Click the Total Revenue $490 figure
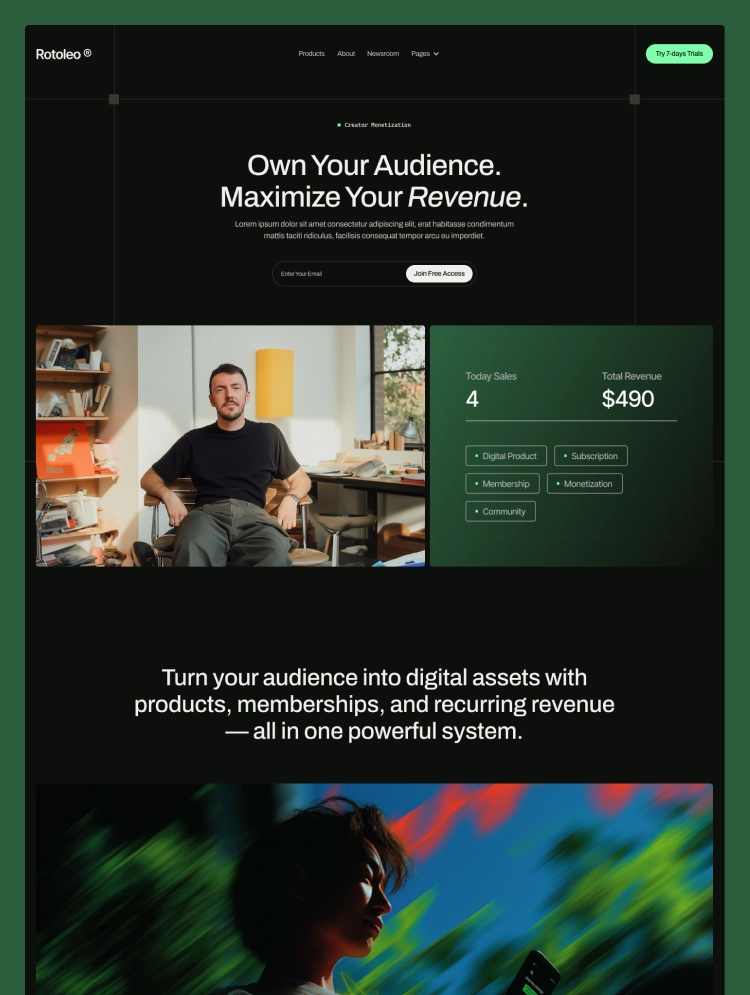 tap(628, 399)
